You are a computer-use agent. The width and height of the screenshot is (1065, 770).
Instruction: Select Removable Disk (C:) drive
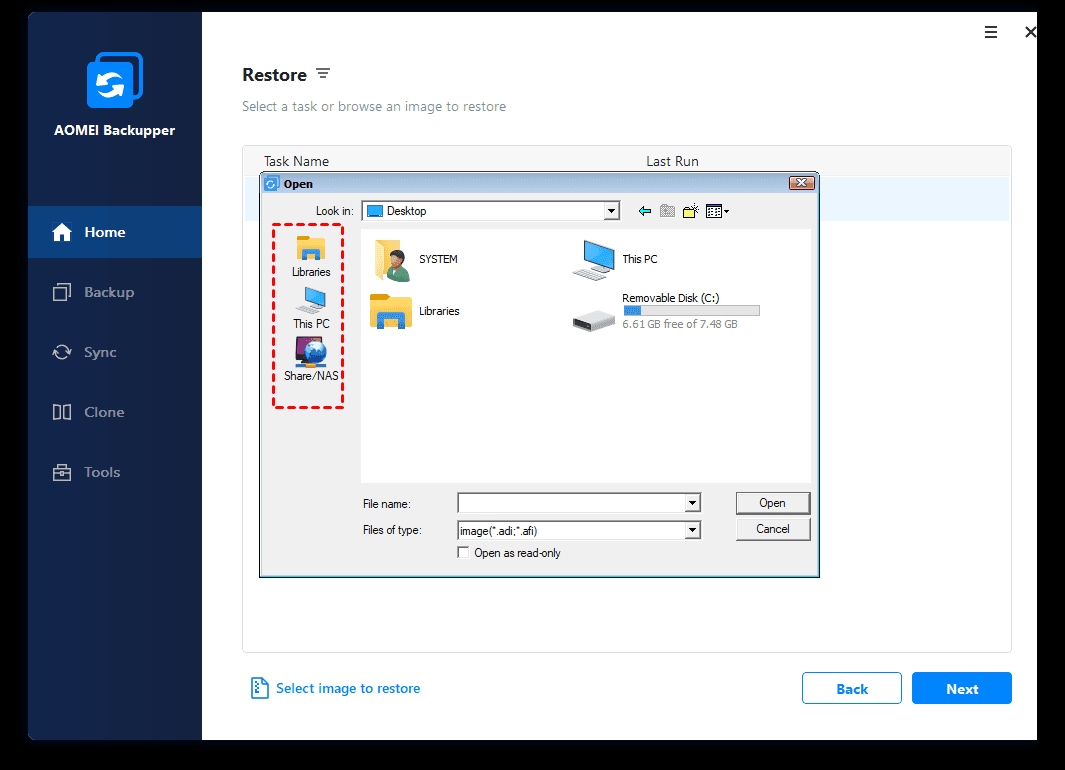click(665, 312)
